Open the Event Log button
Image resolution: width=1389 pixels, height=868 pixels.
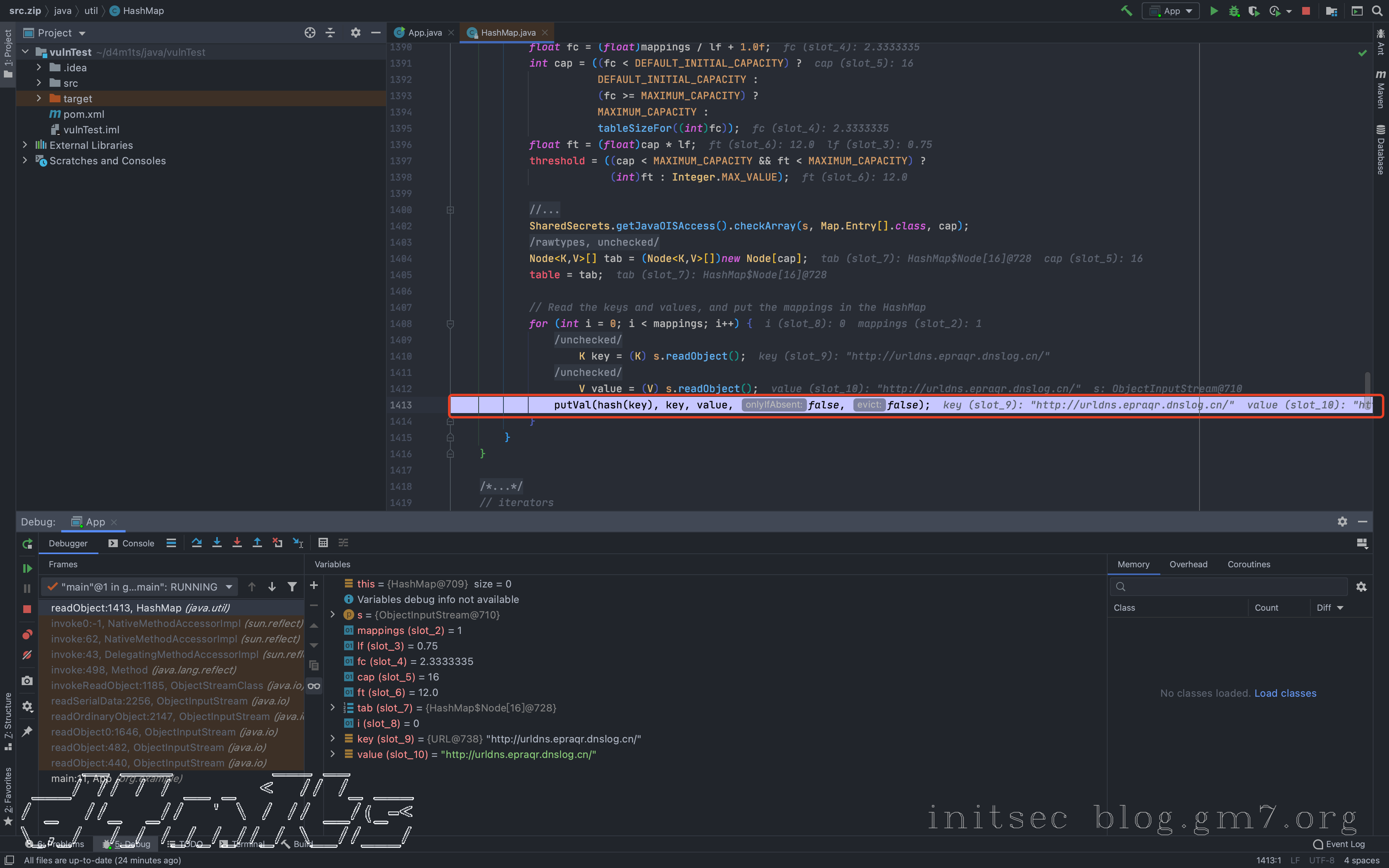(1339, 844)
